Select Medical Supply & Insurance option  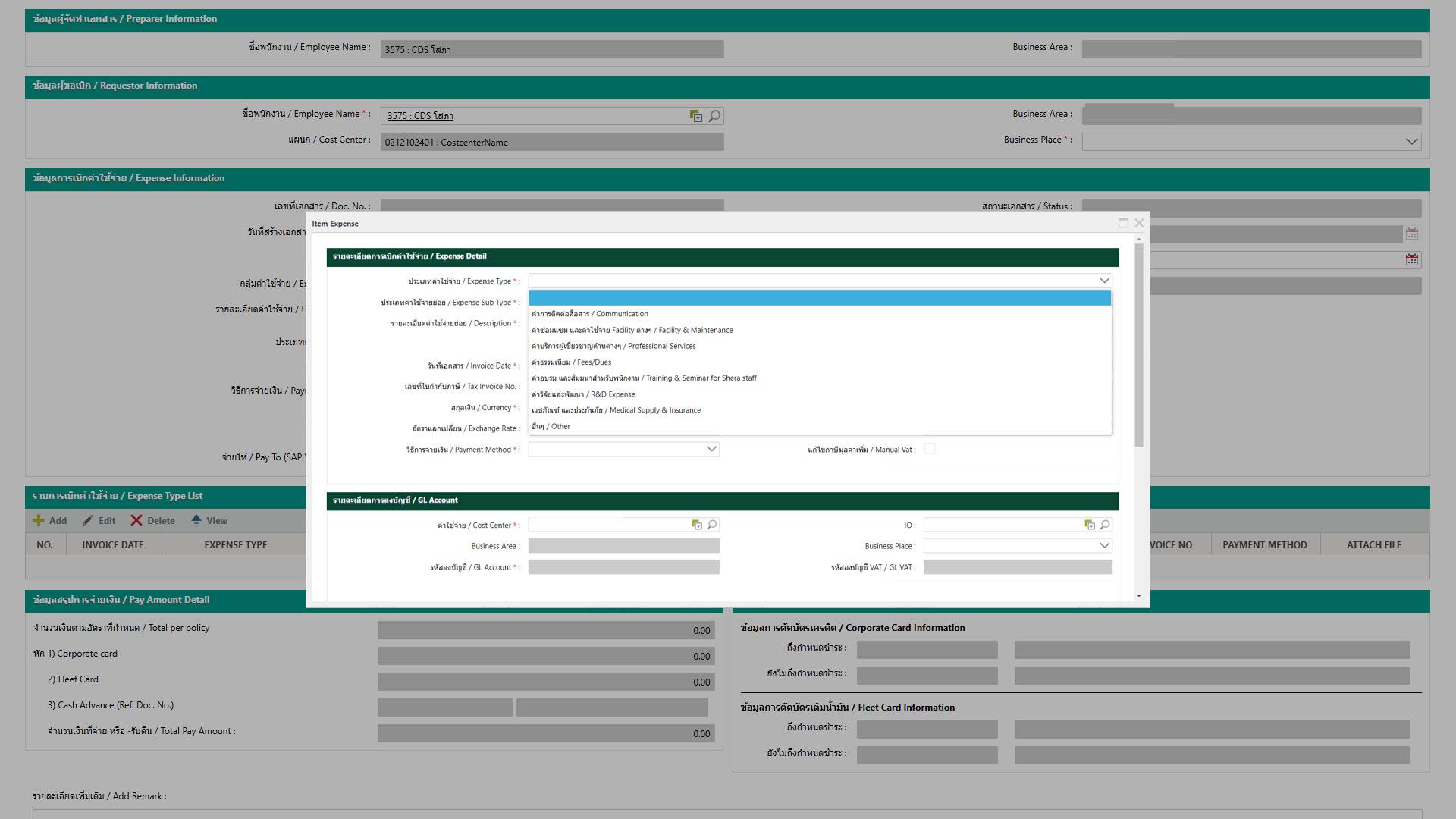(616, 410)
